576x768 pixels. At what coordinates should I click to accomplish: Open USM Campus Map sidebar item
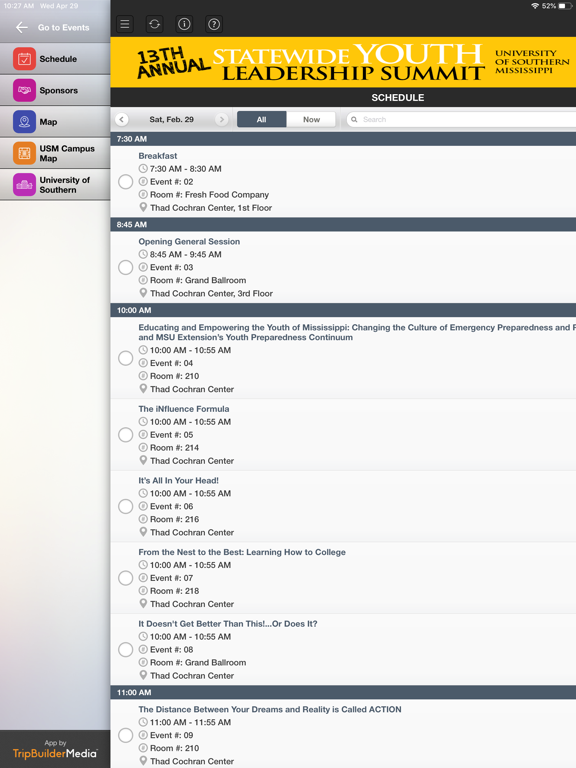(55, 153)
